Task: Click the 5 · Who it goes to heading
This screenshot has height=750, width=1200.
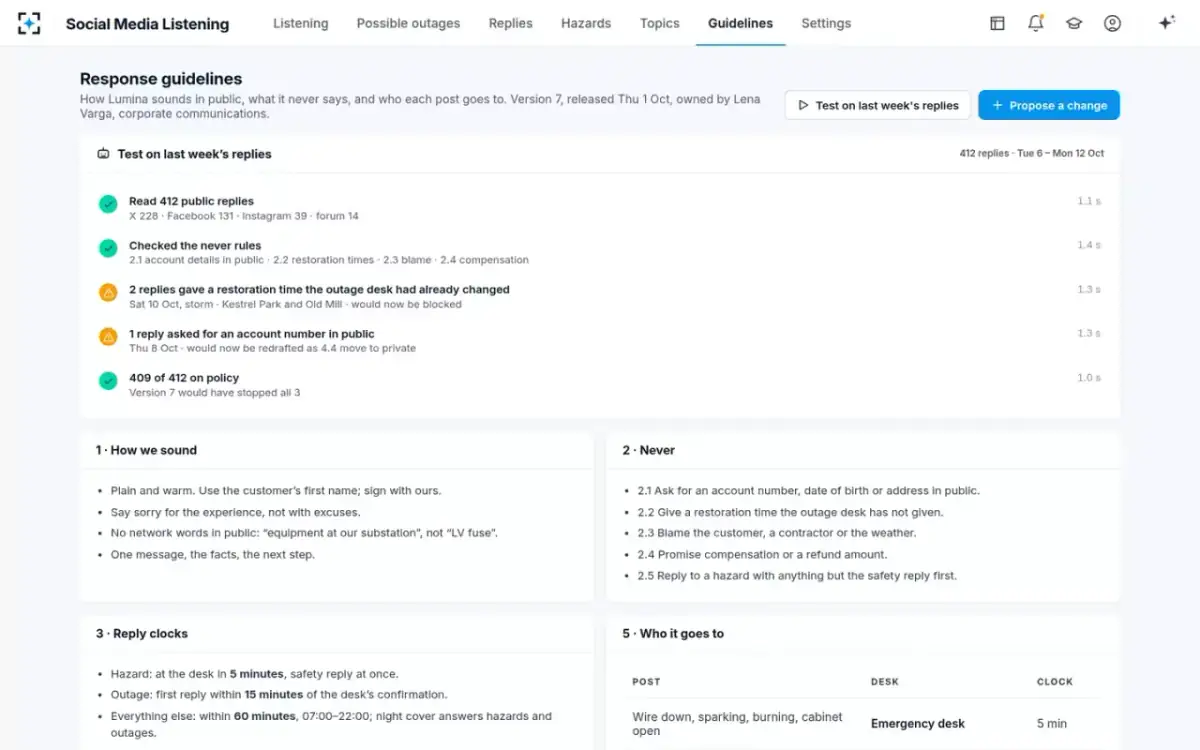Action: (x=673, y=633)
